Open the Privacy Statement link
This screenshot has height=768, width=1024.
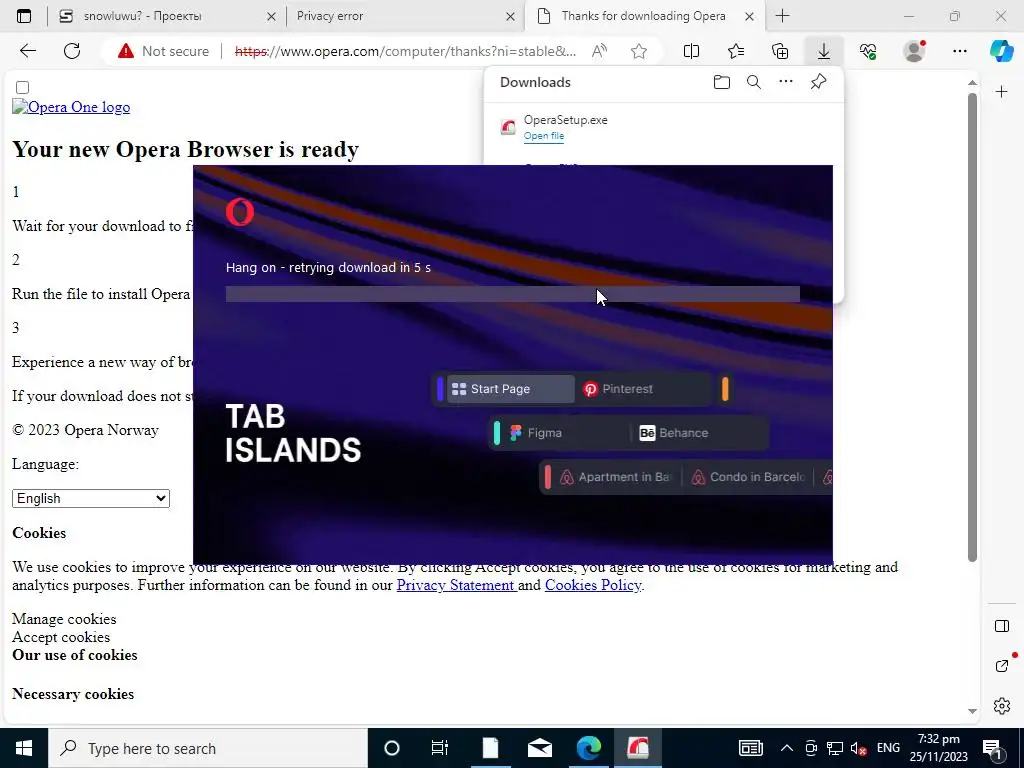[456, 585]
